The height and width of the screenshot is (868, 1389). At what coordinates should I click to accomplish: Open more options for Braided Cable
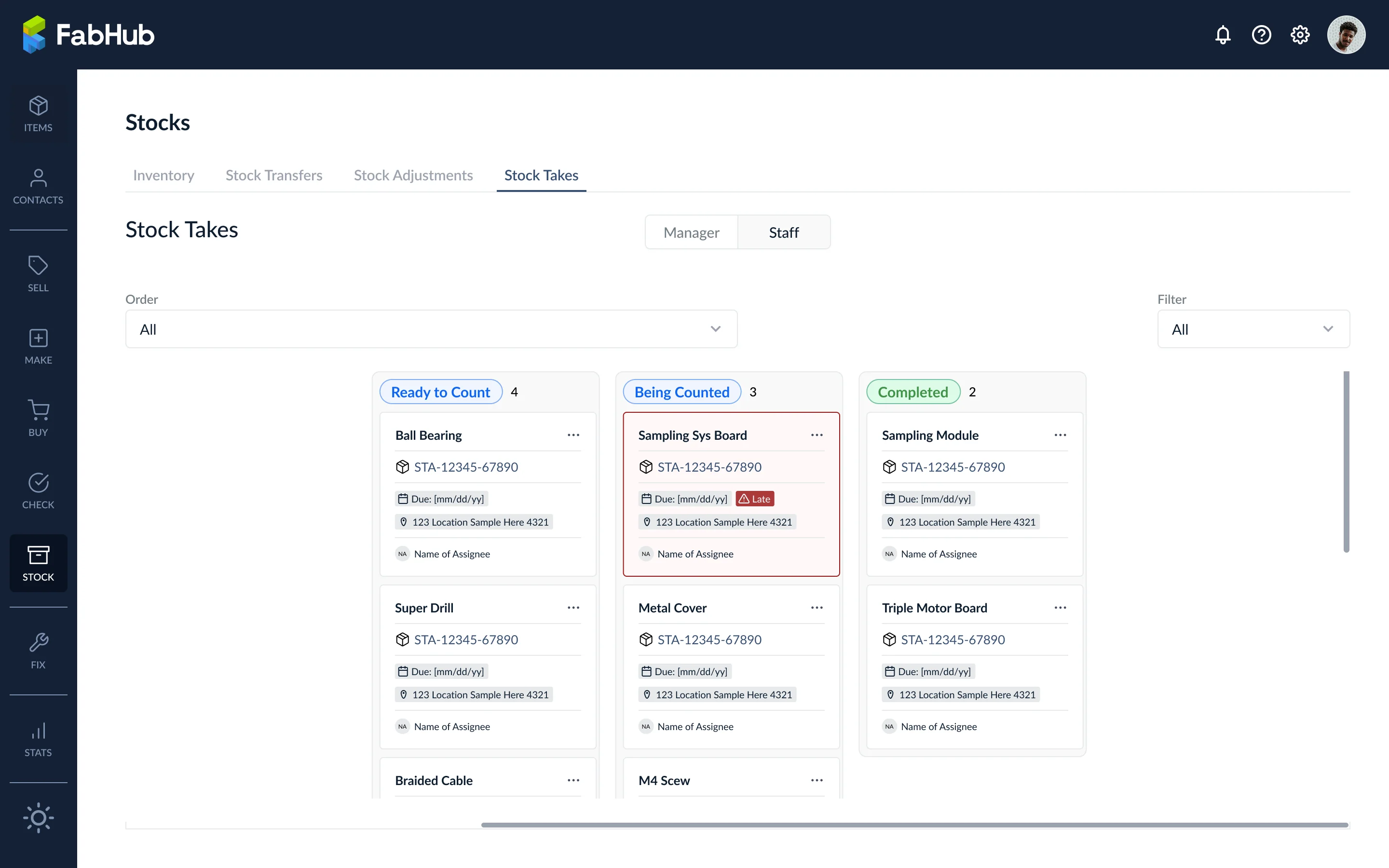pyautogui.click(x=573, y=780)
